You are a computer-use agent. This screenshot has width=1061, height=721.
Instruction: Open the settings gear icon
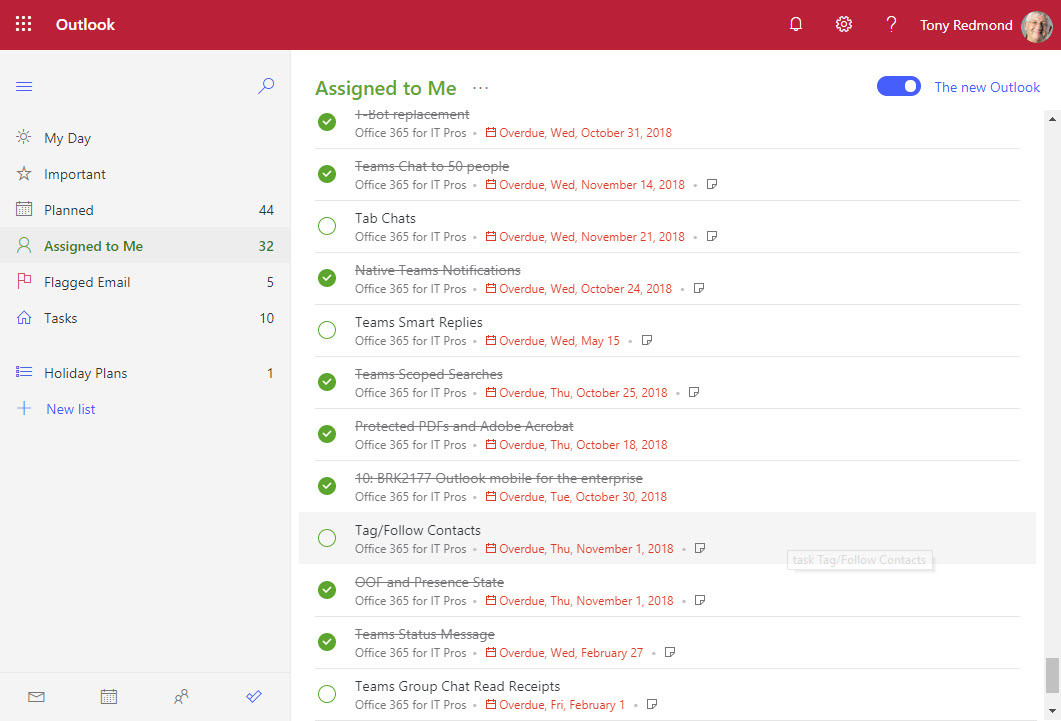point(843,24)
